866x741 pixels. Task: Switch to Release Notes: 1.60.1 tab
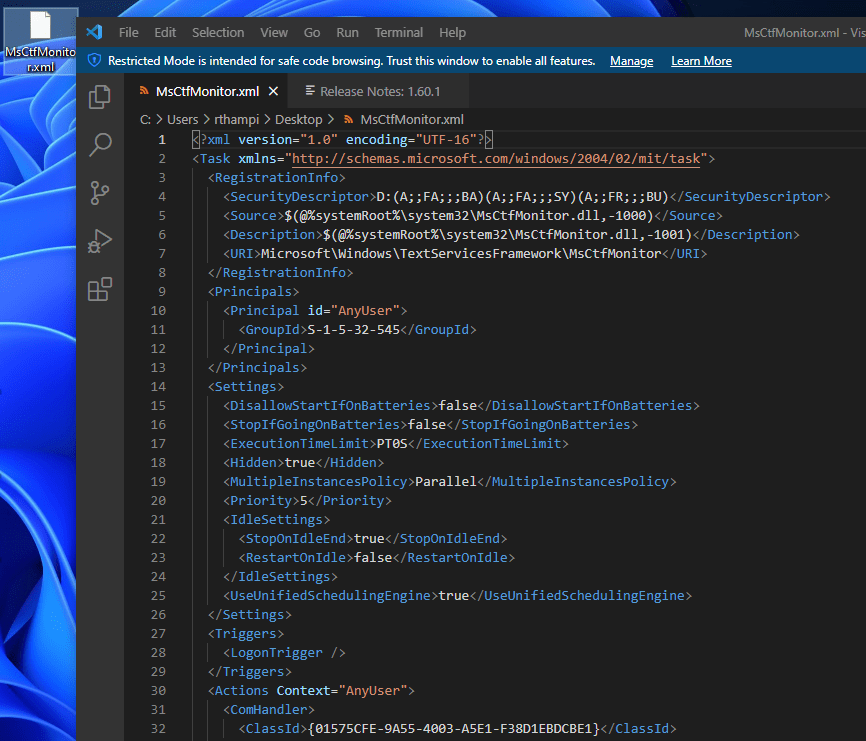(380, 92)
